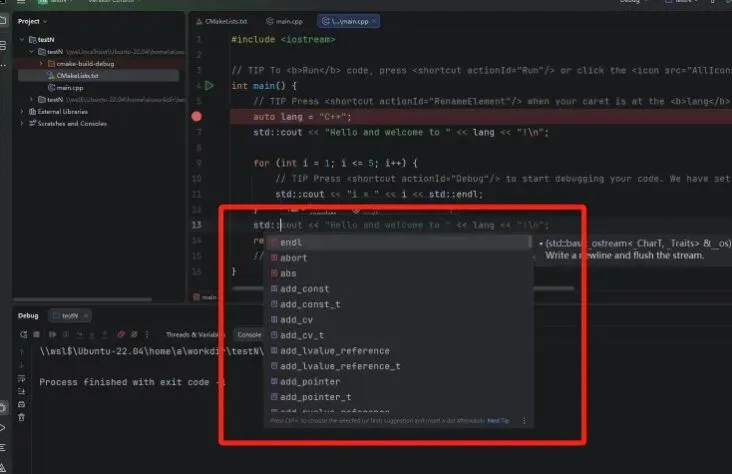
Task: Close the testN debug session tab
Action: [86, 316]
